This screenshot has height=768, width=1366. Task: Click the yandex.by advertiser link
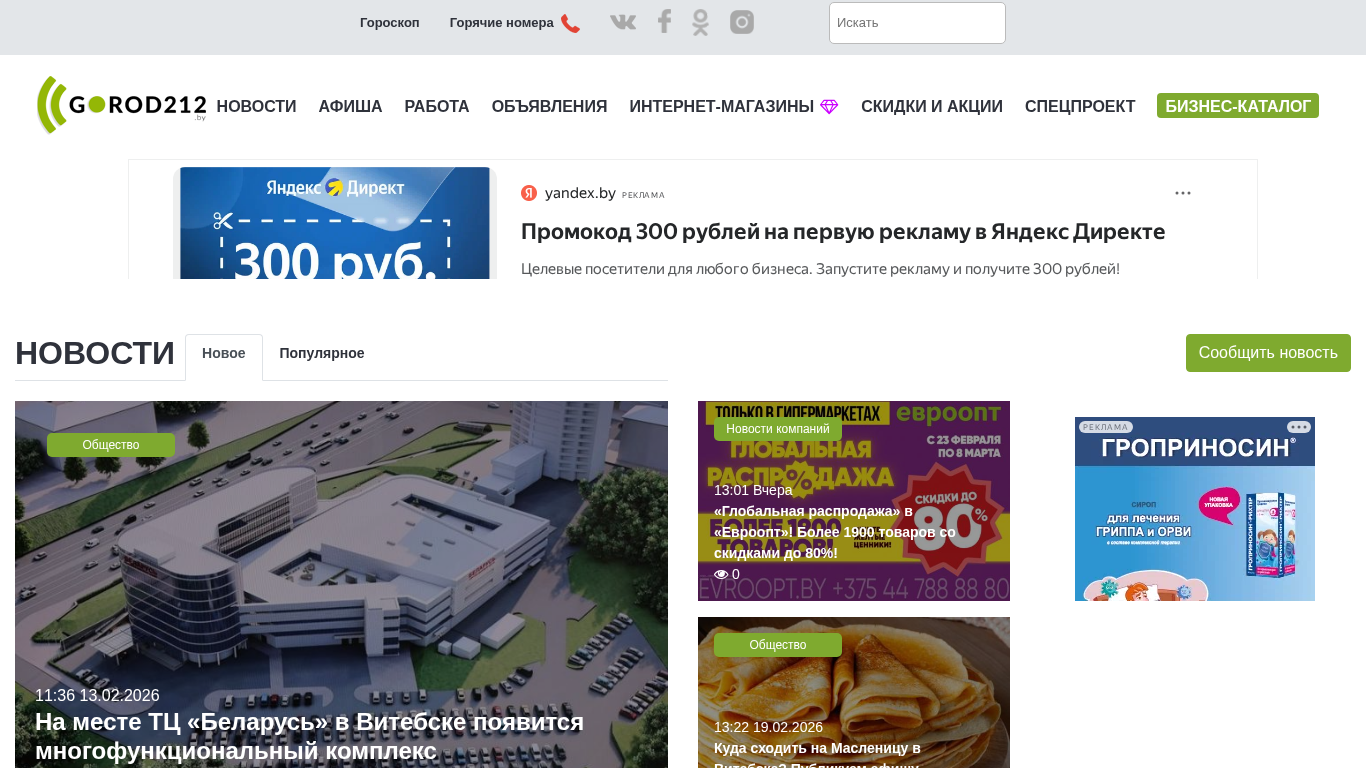(x=580, y=193)
